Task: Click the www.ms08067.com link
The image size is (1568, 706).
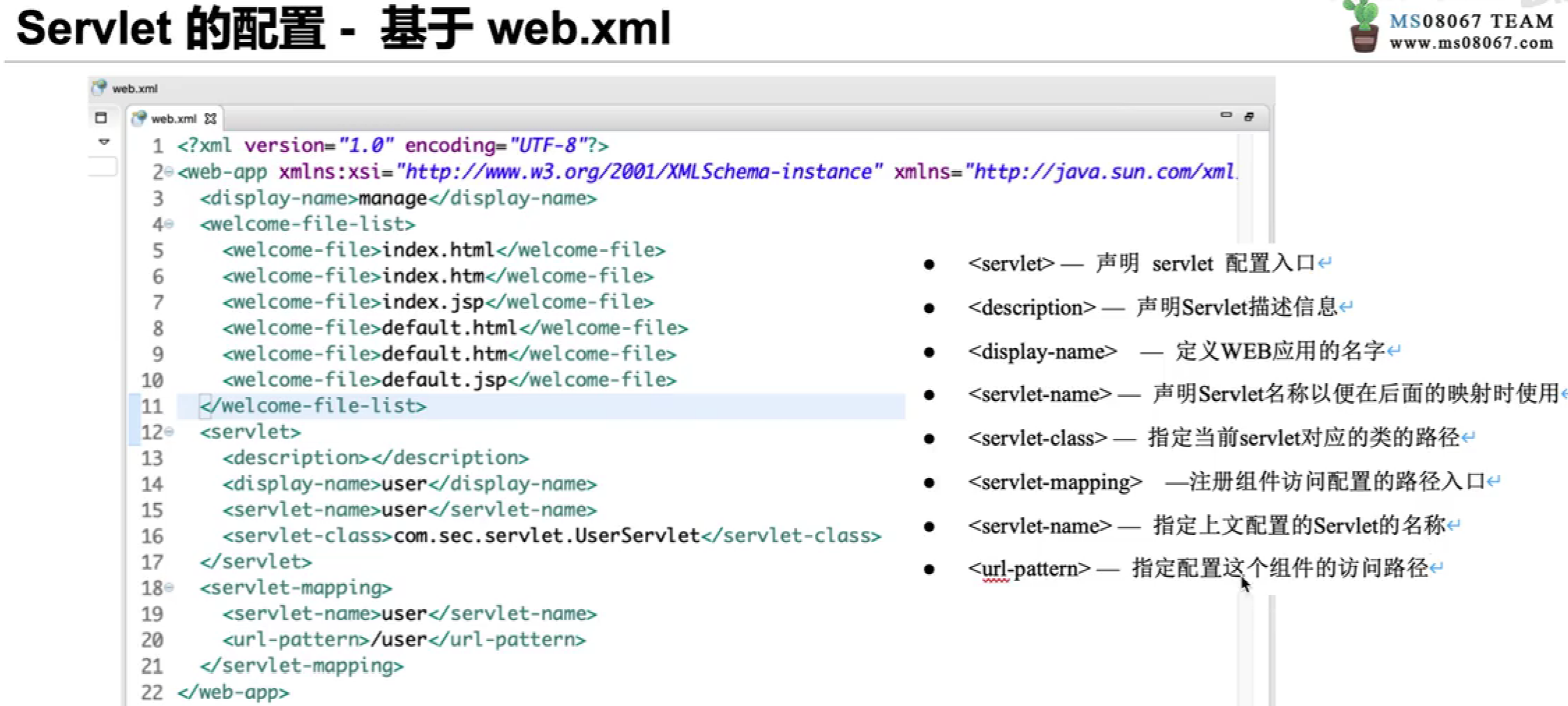Action: click(1471, 43)
